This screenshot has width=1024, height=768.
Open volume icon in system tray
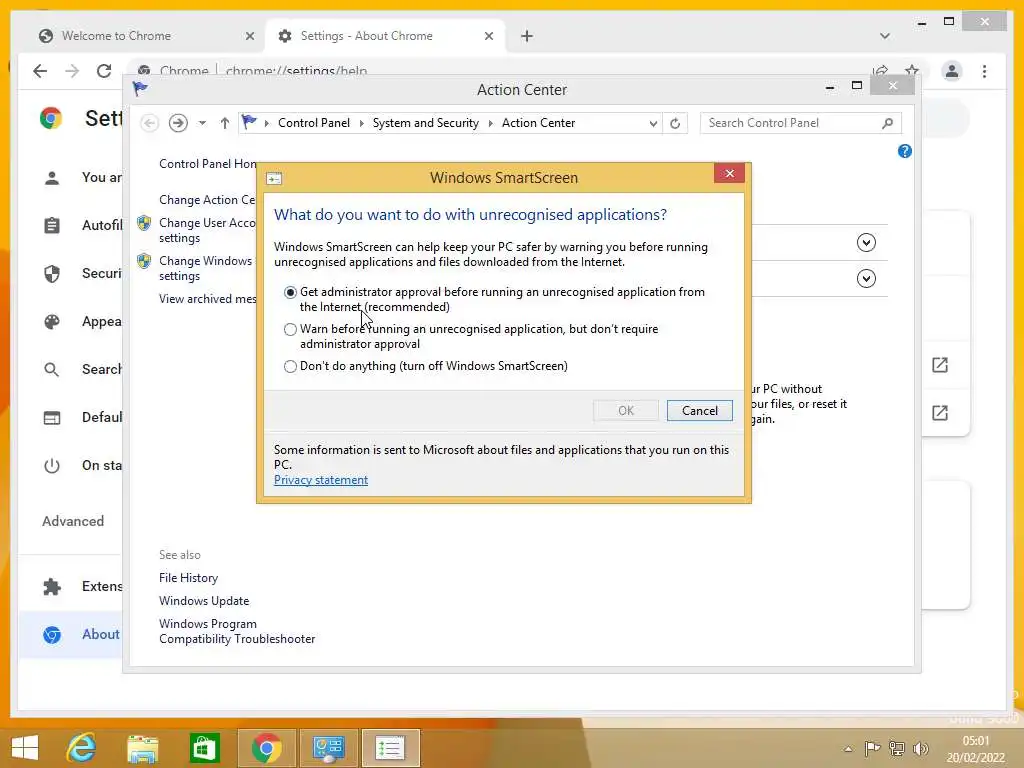point(921,748)
